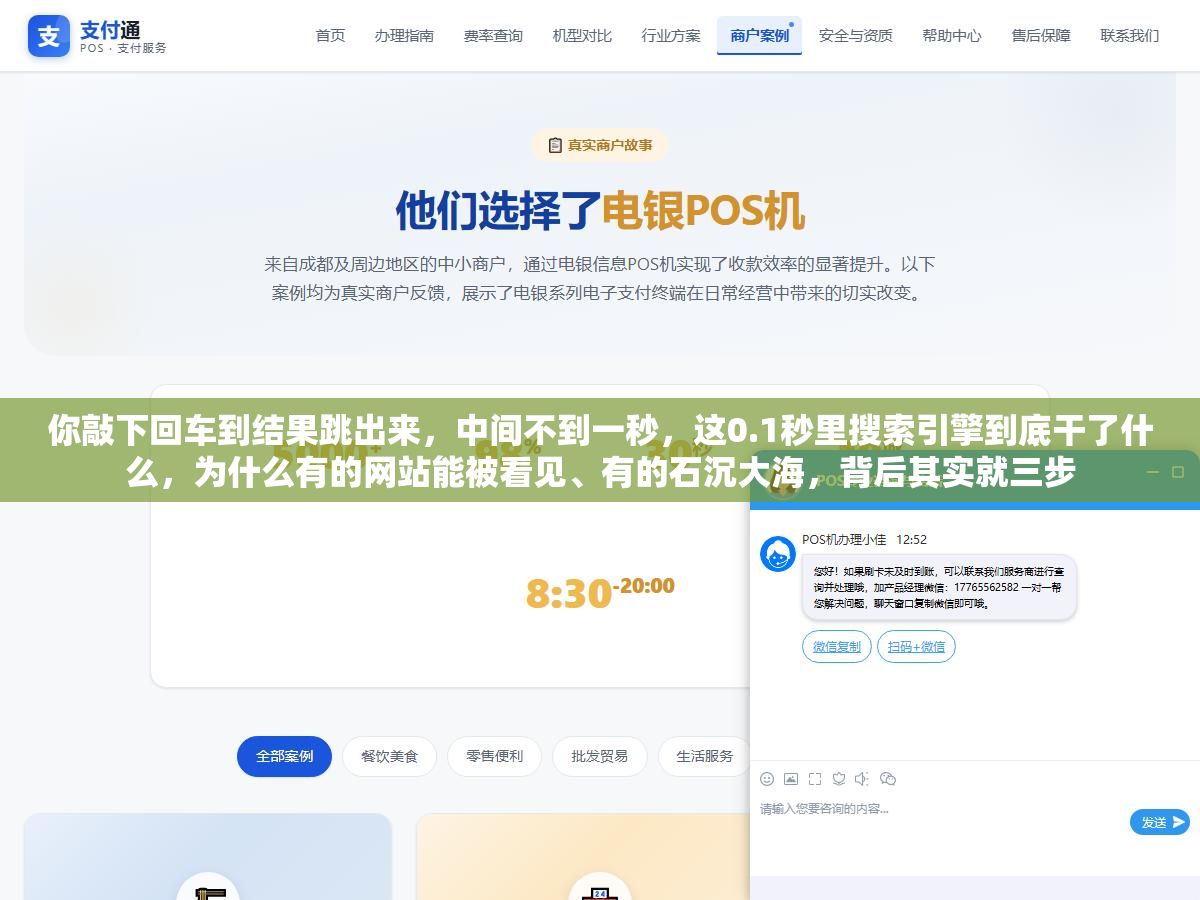Click the chat message bubble with 17765562582

939,587
